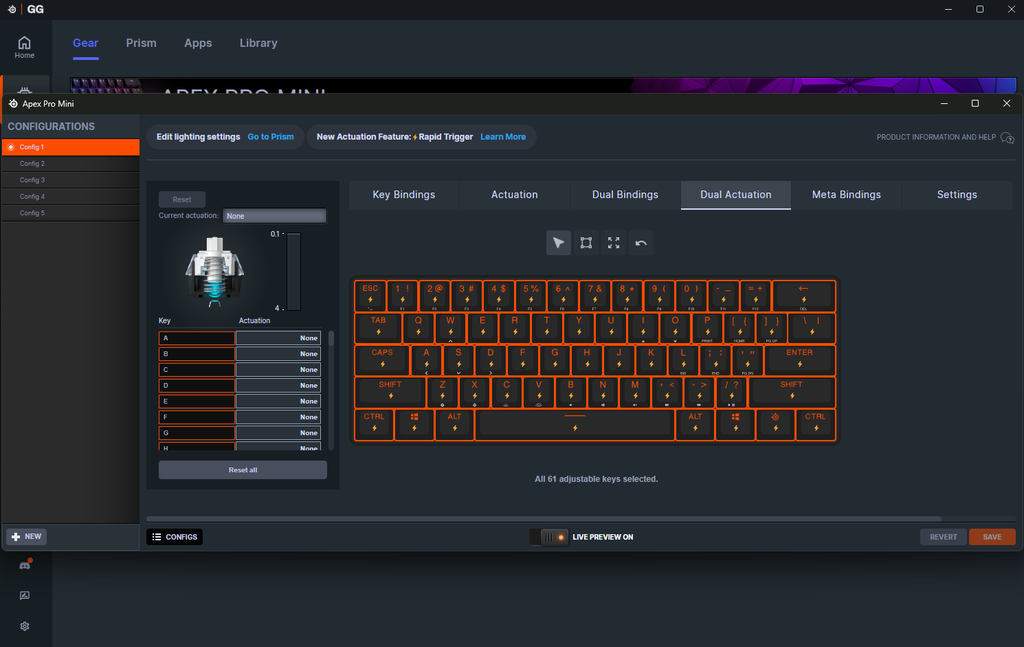Screen dimensions: 1024x647
Task: Select the pointer selection tool
Action: point(558,243)
